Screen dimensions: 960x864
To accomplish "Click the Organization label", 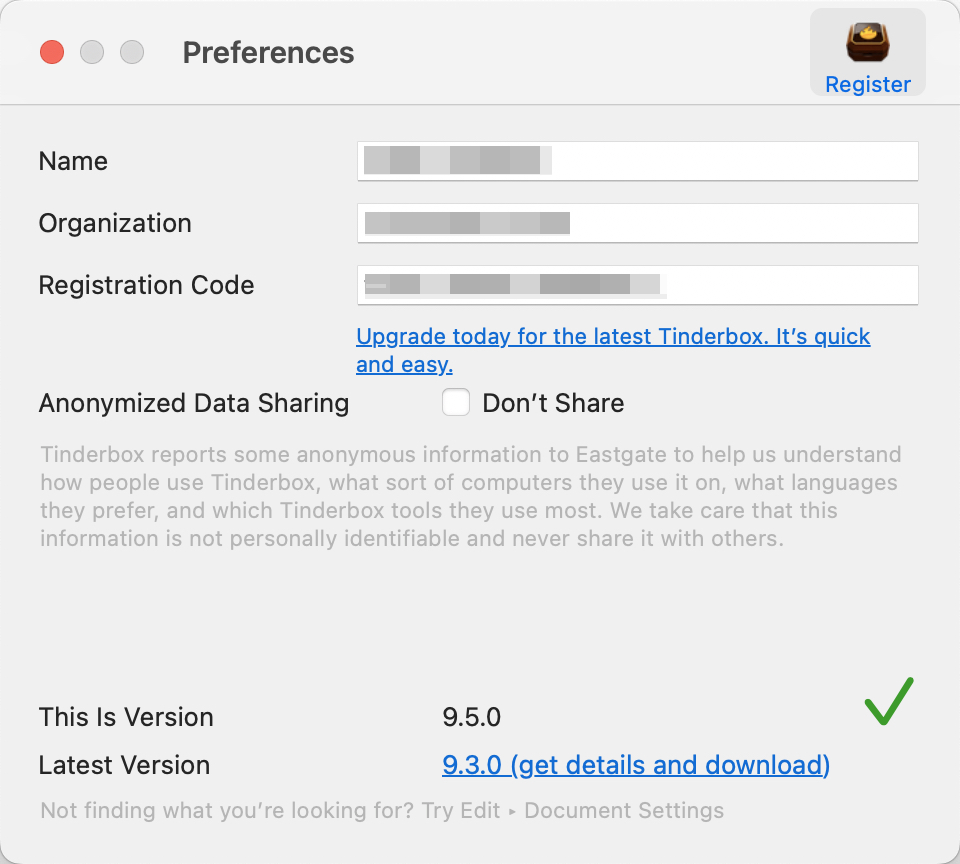I will [x=115, y=223].
